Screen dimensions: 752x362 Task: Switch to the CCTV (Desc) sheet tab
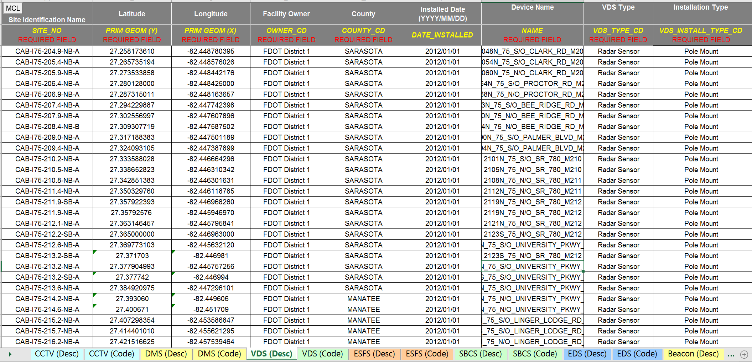coord(57,354)
